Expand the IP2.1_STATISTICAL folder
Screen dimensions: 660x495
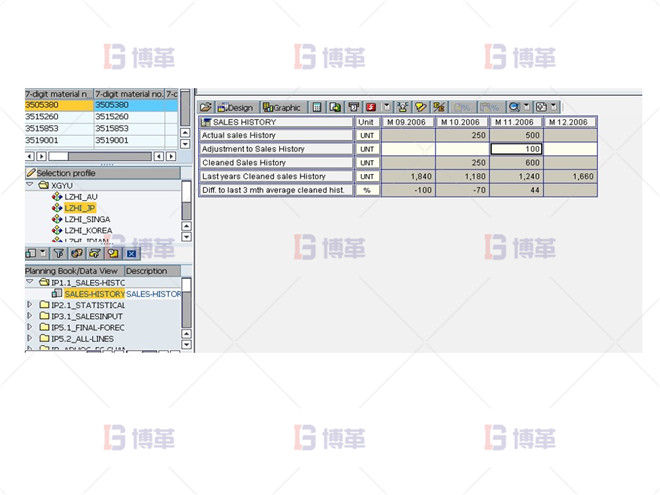coord(30,305)
